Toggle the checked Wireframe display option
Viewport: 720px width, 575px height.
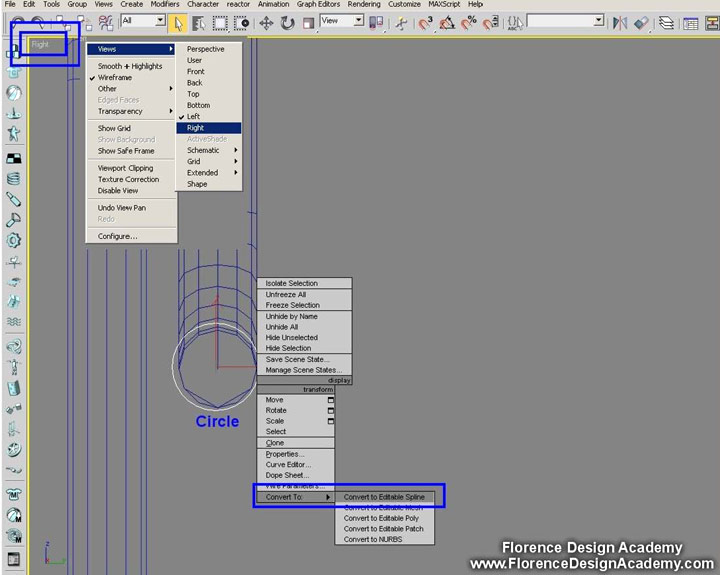coord(115,77)
